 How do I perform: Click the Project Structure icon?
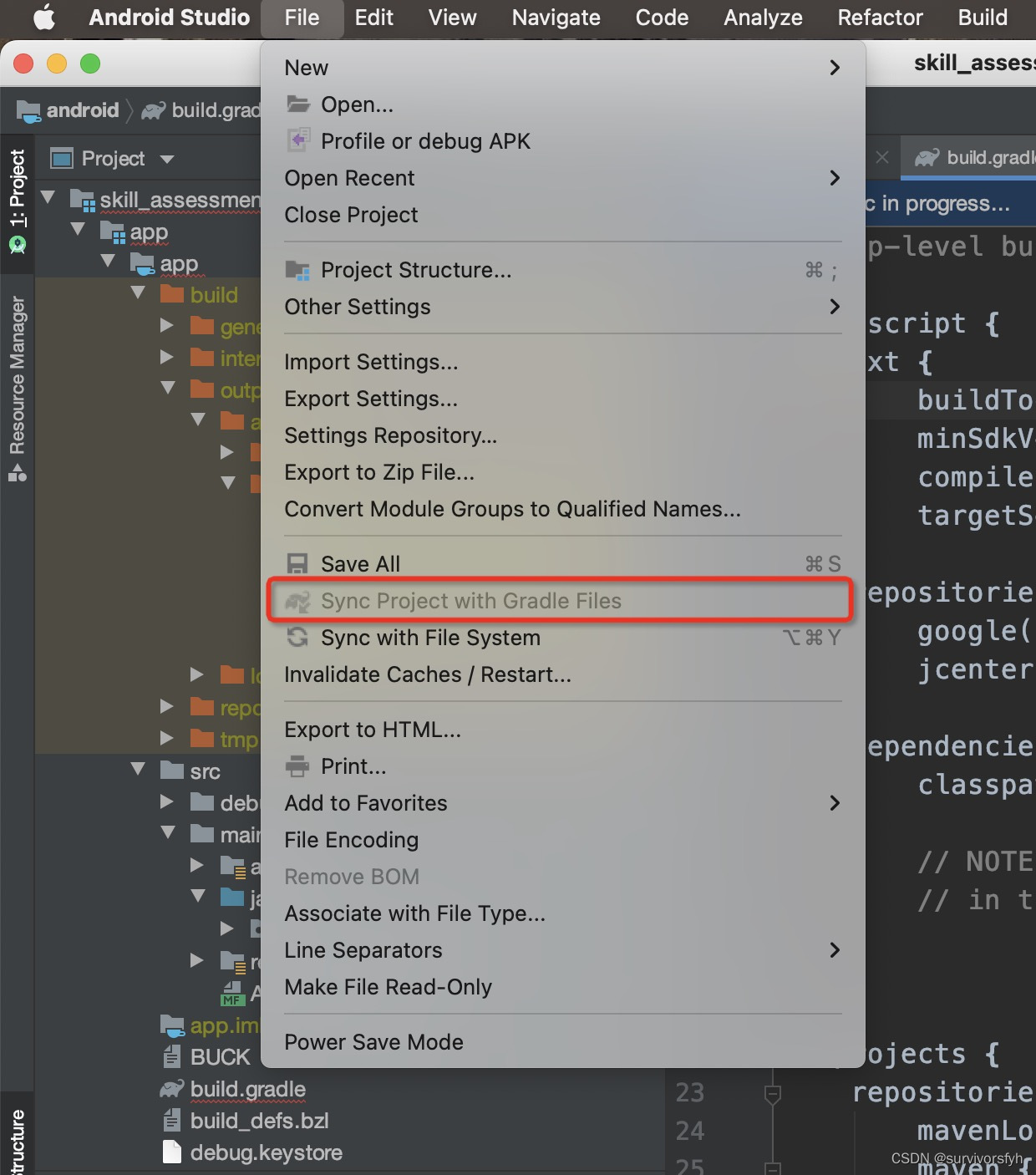coord(298,270)
